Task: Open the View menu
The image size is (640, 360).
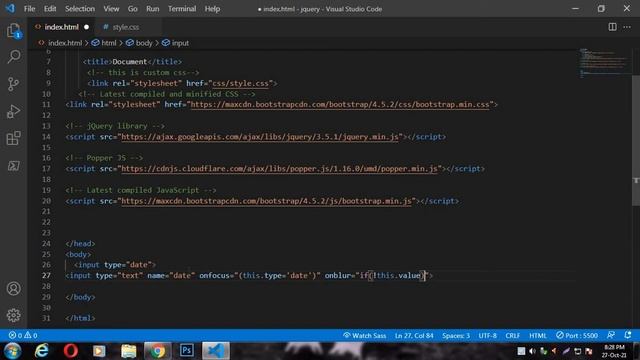Action: tap(111, 9)
